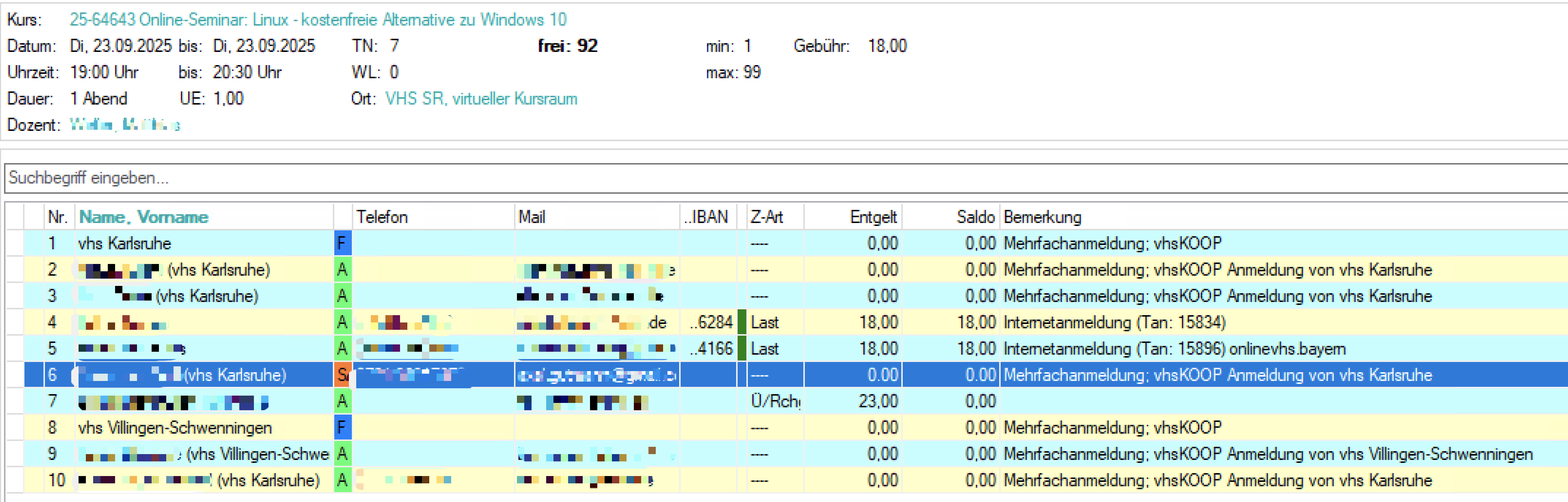Screen dimensions: 1568x502
Task: Click the blue F status of vhs Villingen-Schwenningen
Action: pos(342,428)
